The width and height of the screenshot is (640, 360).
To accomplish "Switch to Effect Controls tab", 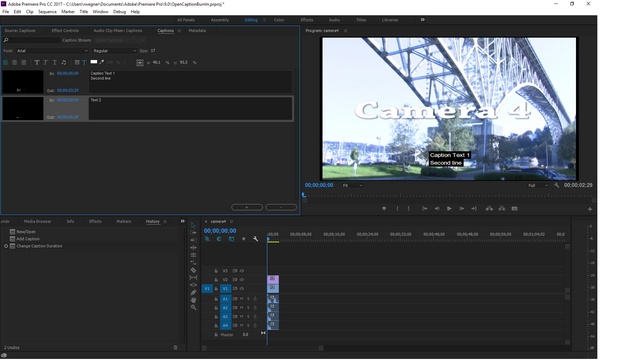I will [x=65, y=31].
